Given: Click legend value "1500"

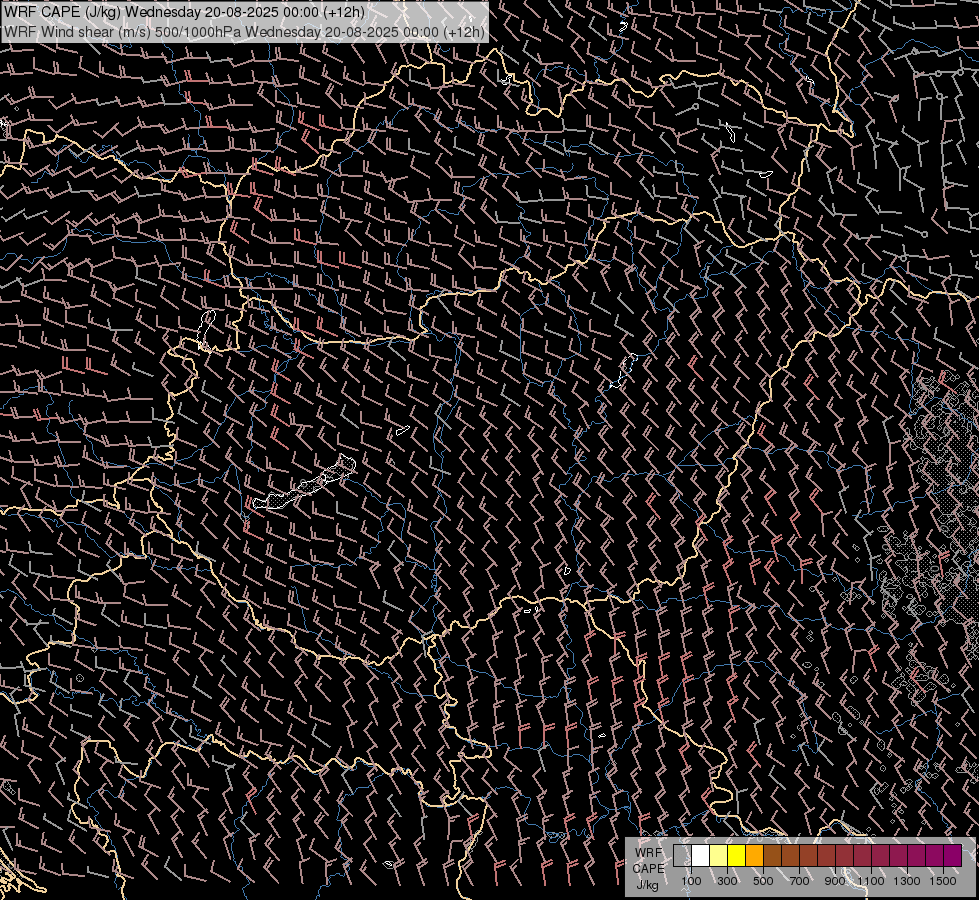Looking at the screenshot, I should click(943, 881).
